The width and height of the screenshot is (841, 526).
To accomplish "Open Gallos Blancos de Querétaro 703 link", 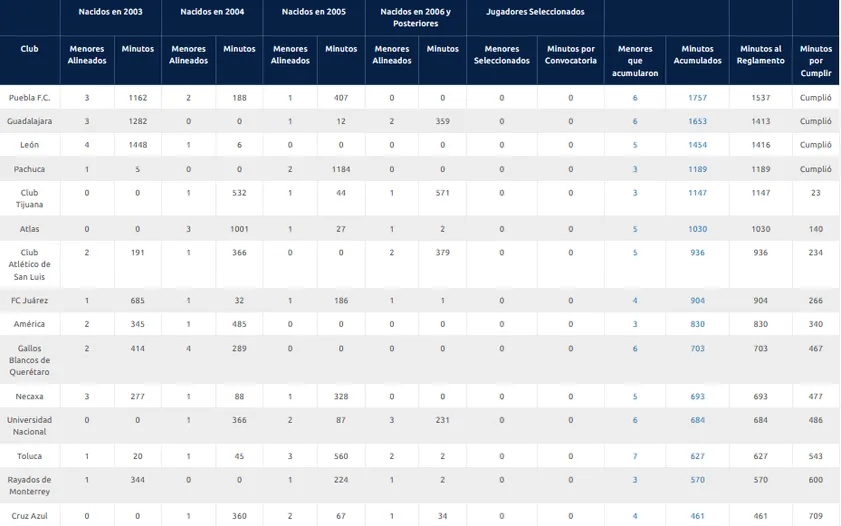I will tap(697, 348).
